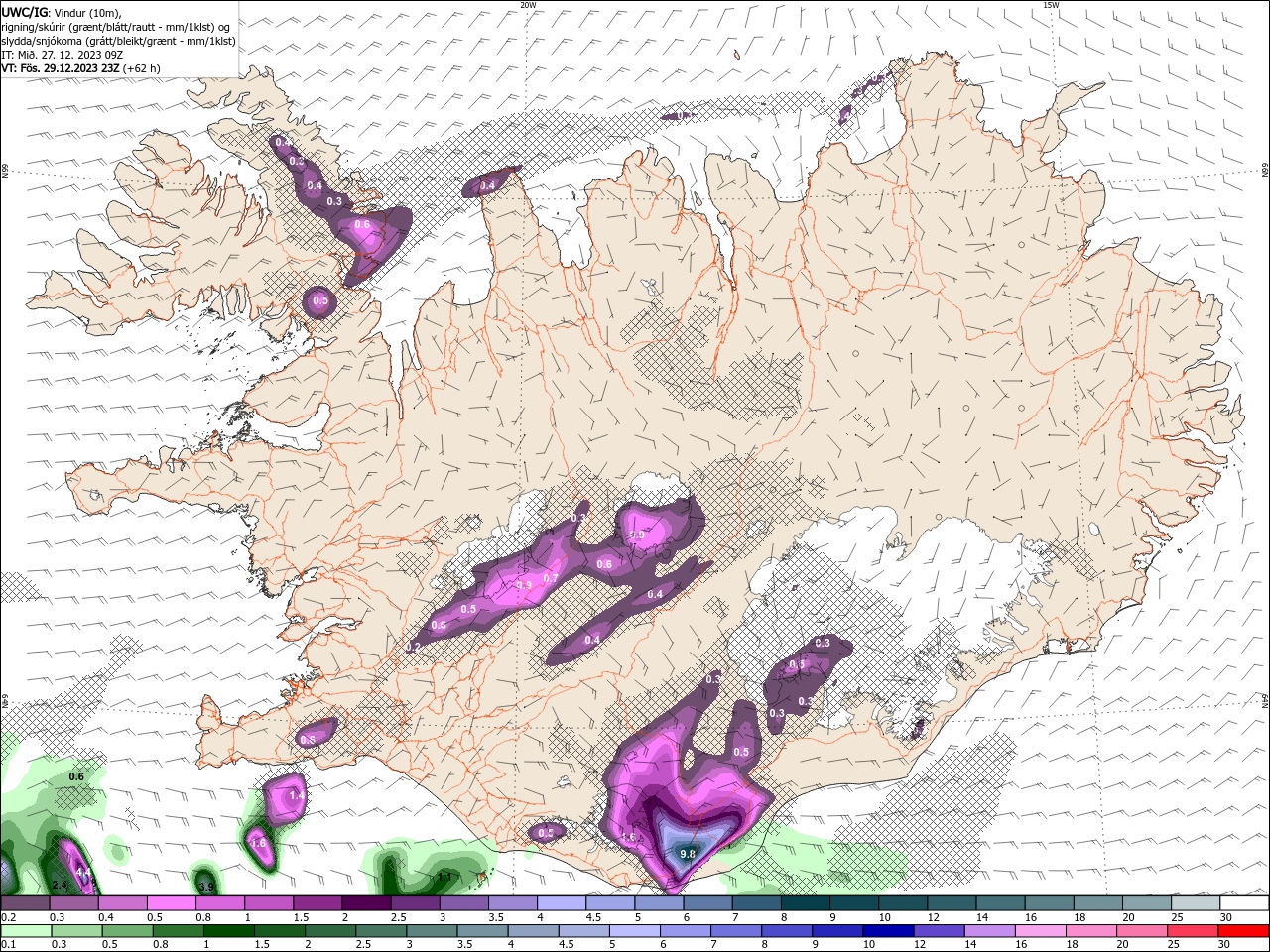Click the 9.8 peak precipitation value on map
The height and width of the screenshot is (952, 1270).
[688, 853]
